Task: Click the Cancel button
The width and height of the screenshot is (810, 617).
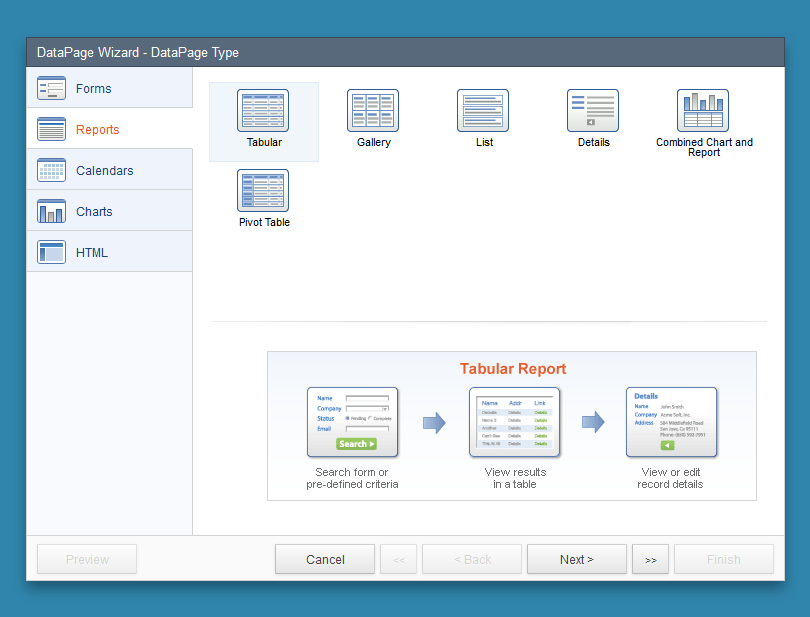Action: point(324,559)
